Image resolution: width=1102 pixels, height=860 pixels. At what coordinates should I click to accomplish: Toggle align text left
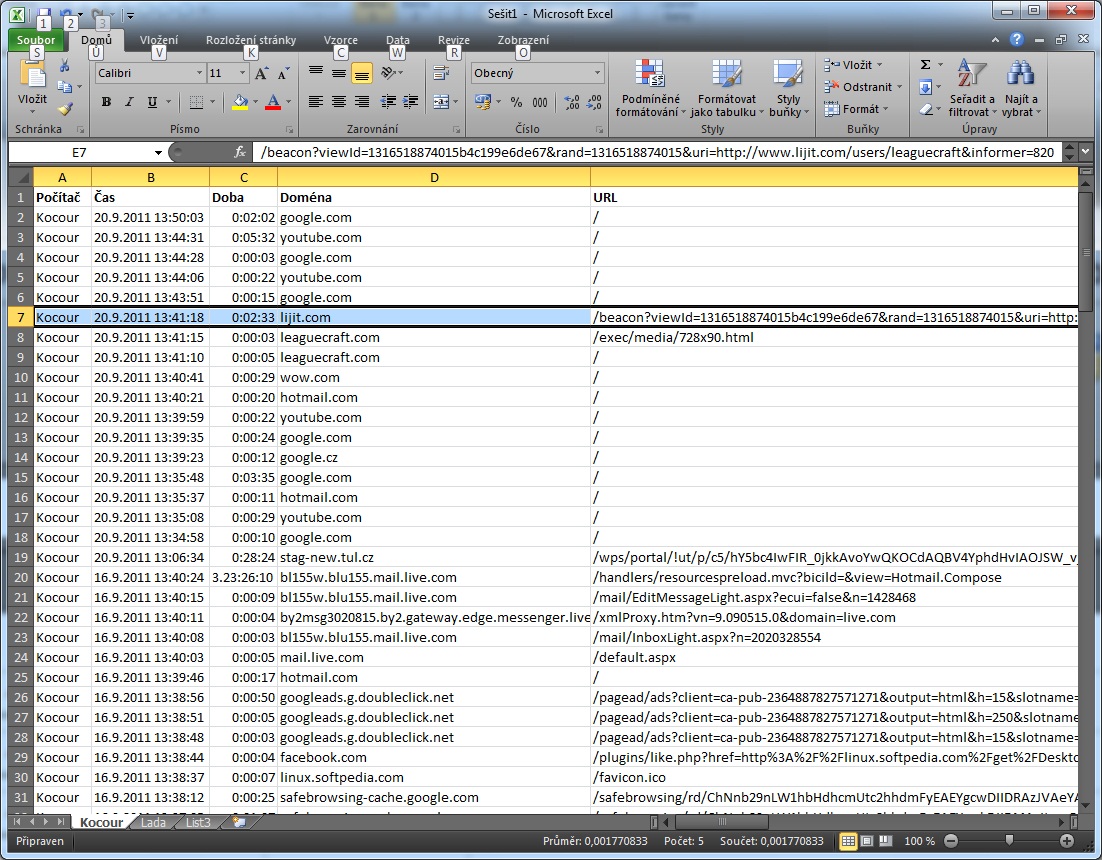tap(316, 102)
